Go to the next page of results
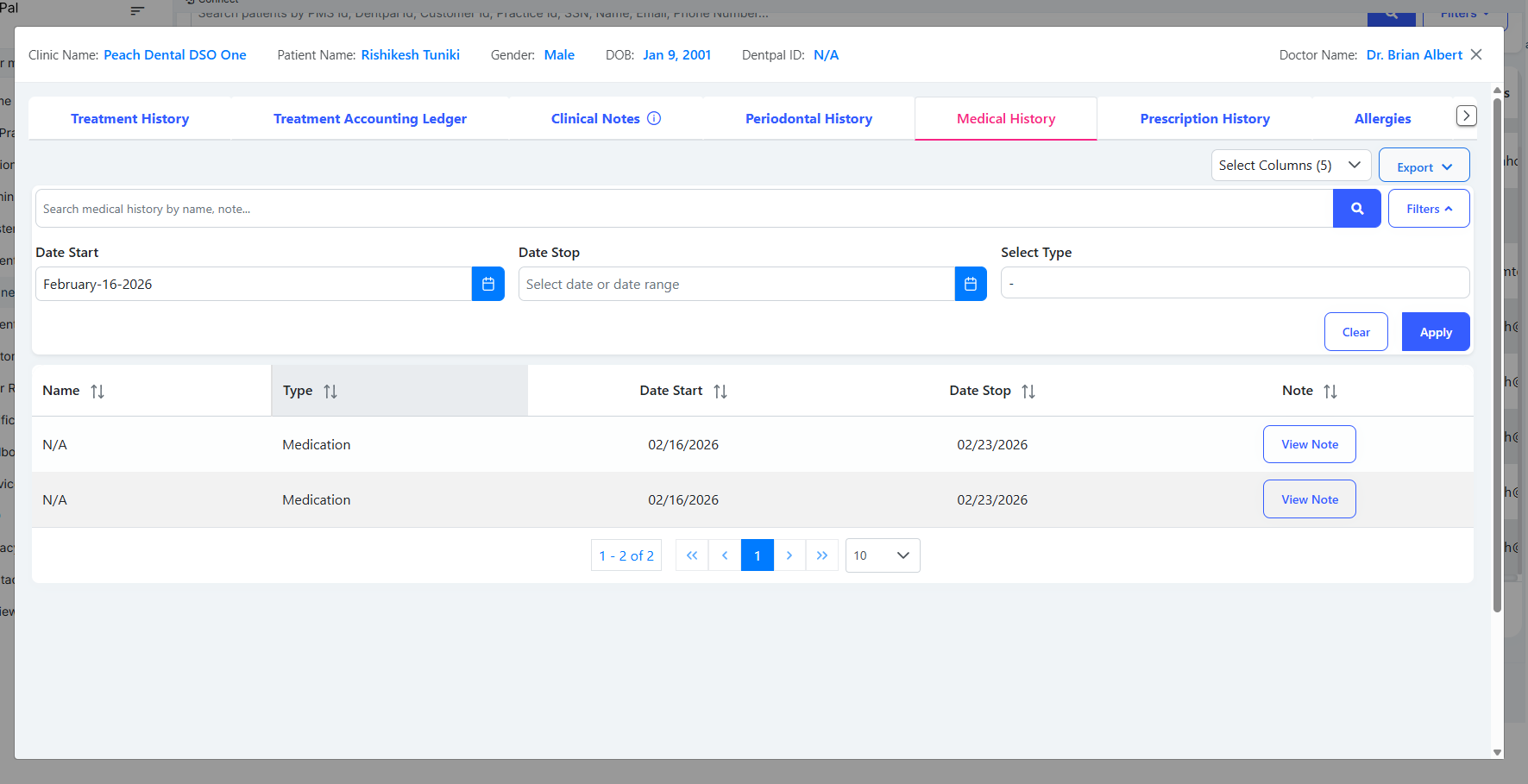This screenshot has width=1528, height=784. tap(789, 555)
